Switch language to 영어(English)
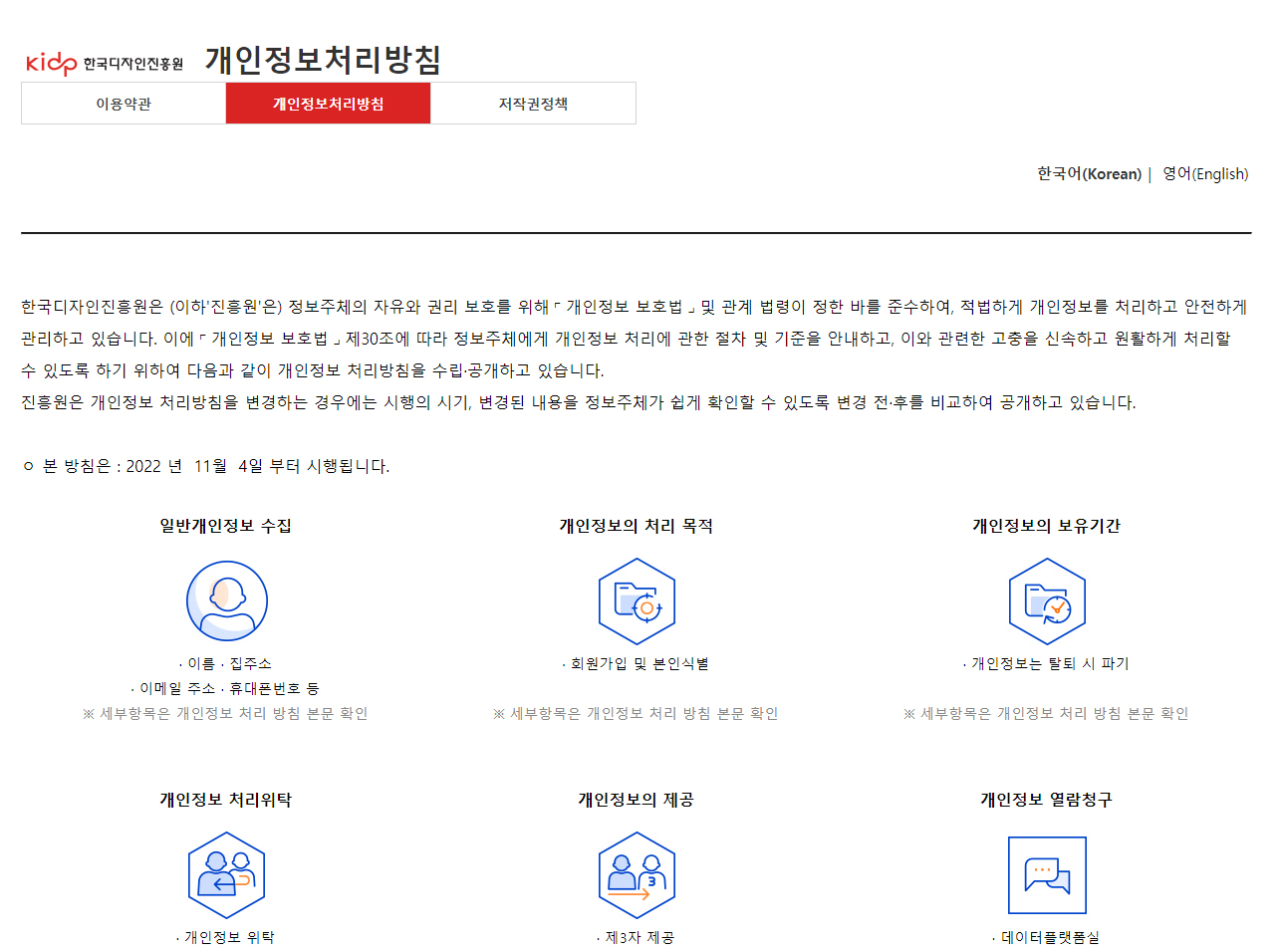Screen dimensions: 1283x952 [1205, 173]
